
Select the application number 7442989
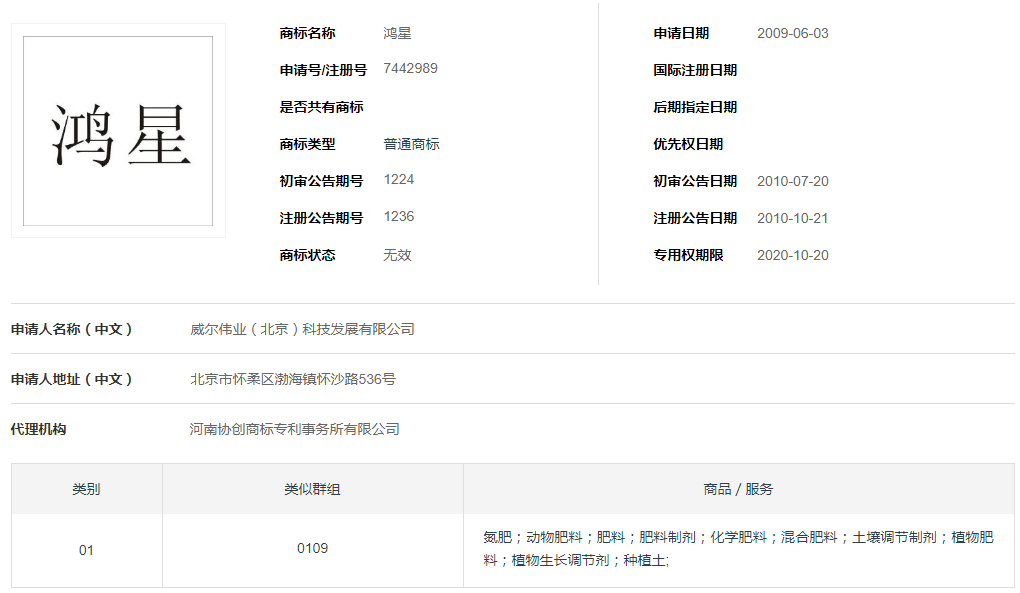coord(410,69)
